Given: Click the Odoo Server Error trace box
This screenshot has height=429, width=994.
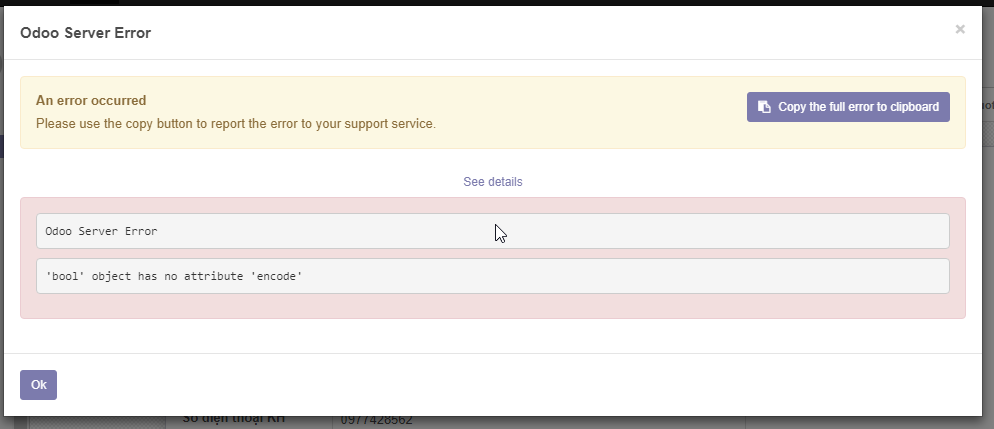Looking at the screenshot, I should (493, 231).
